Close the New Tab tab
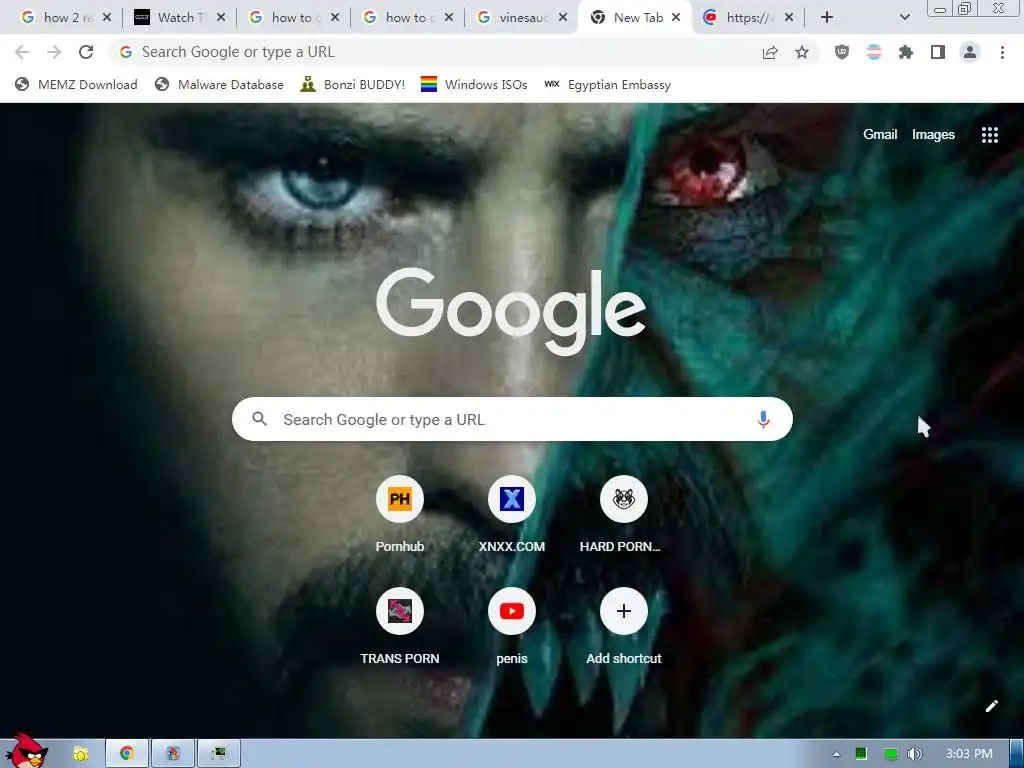This screenshot has height=768, width=1024. point(676,18)
